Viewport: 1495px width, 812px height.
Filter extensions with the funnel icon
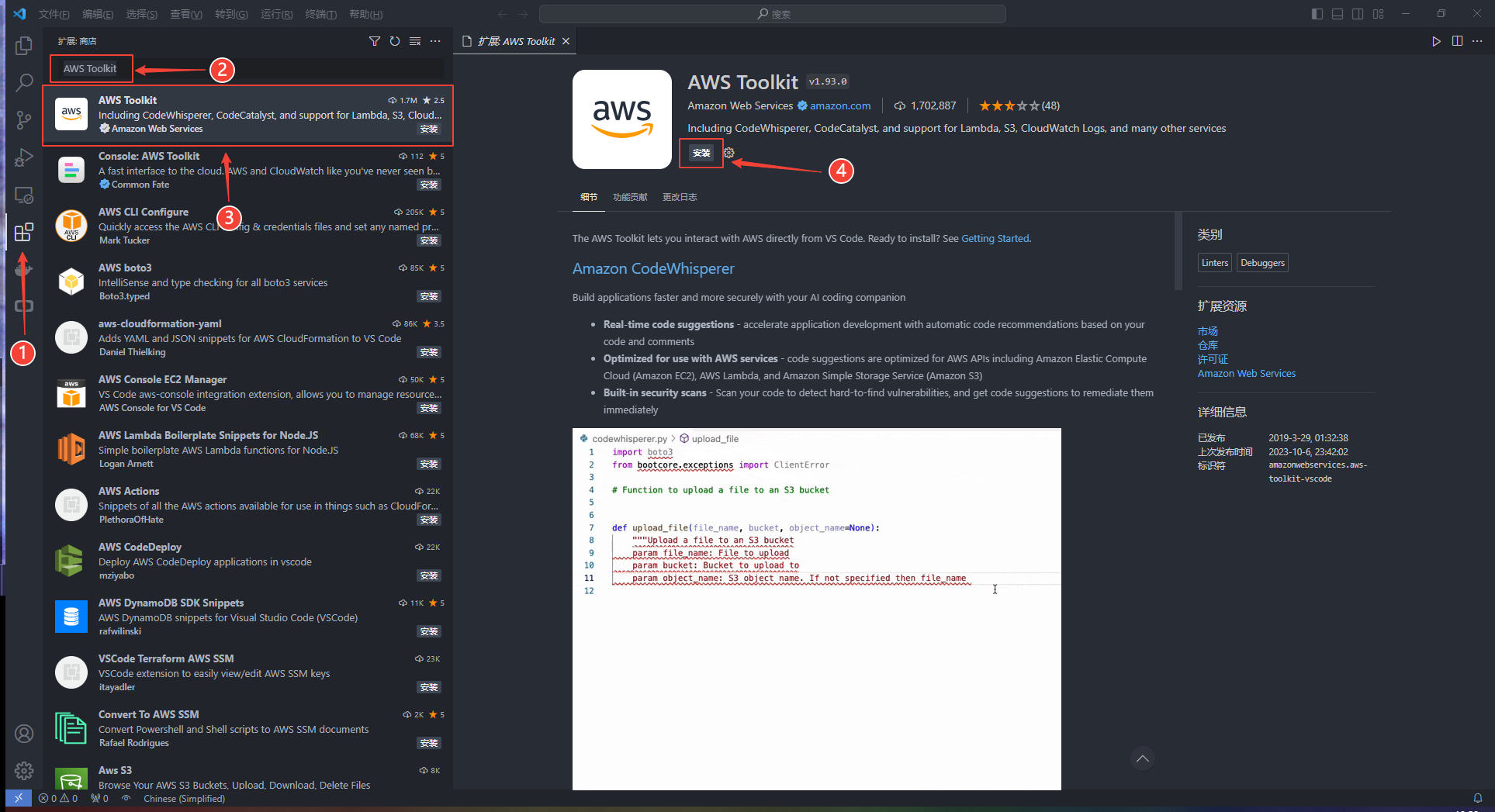click(375, 41)
